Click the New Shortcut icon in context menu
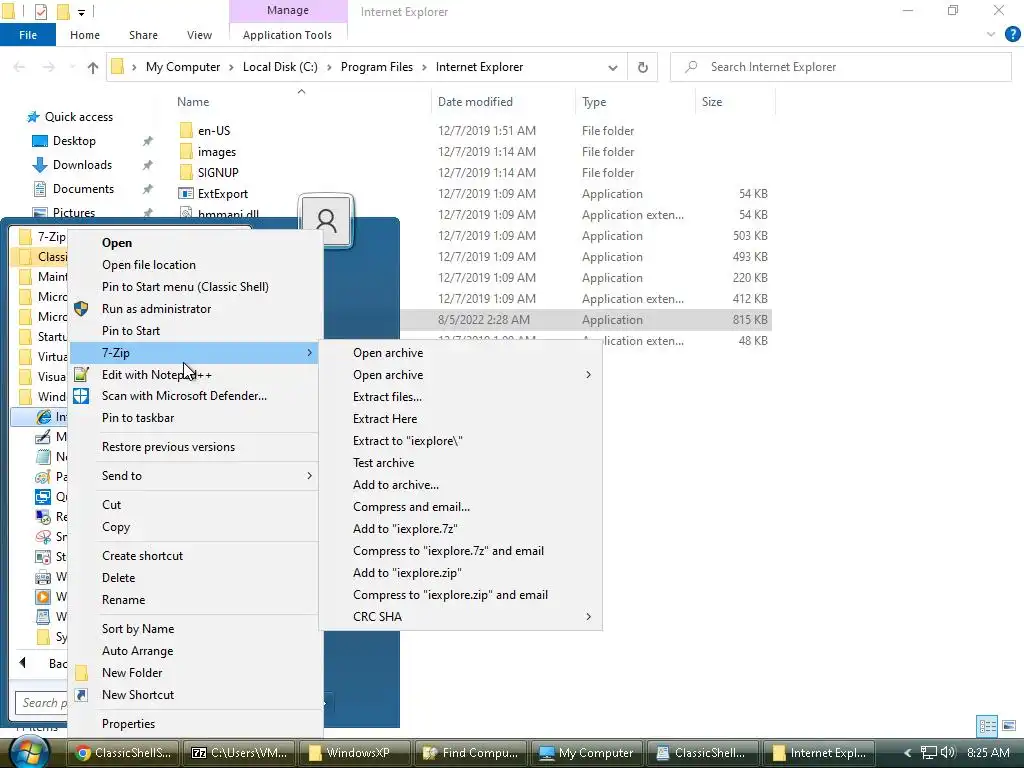The width and height of the screenshot is (1024, 768). 81,695
